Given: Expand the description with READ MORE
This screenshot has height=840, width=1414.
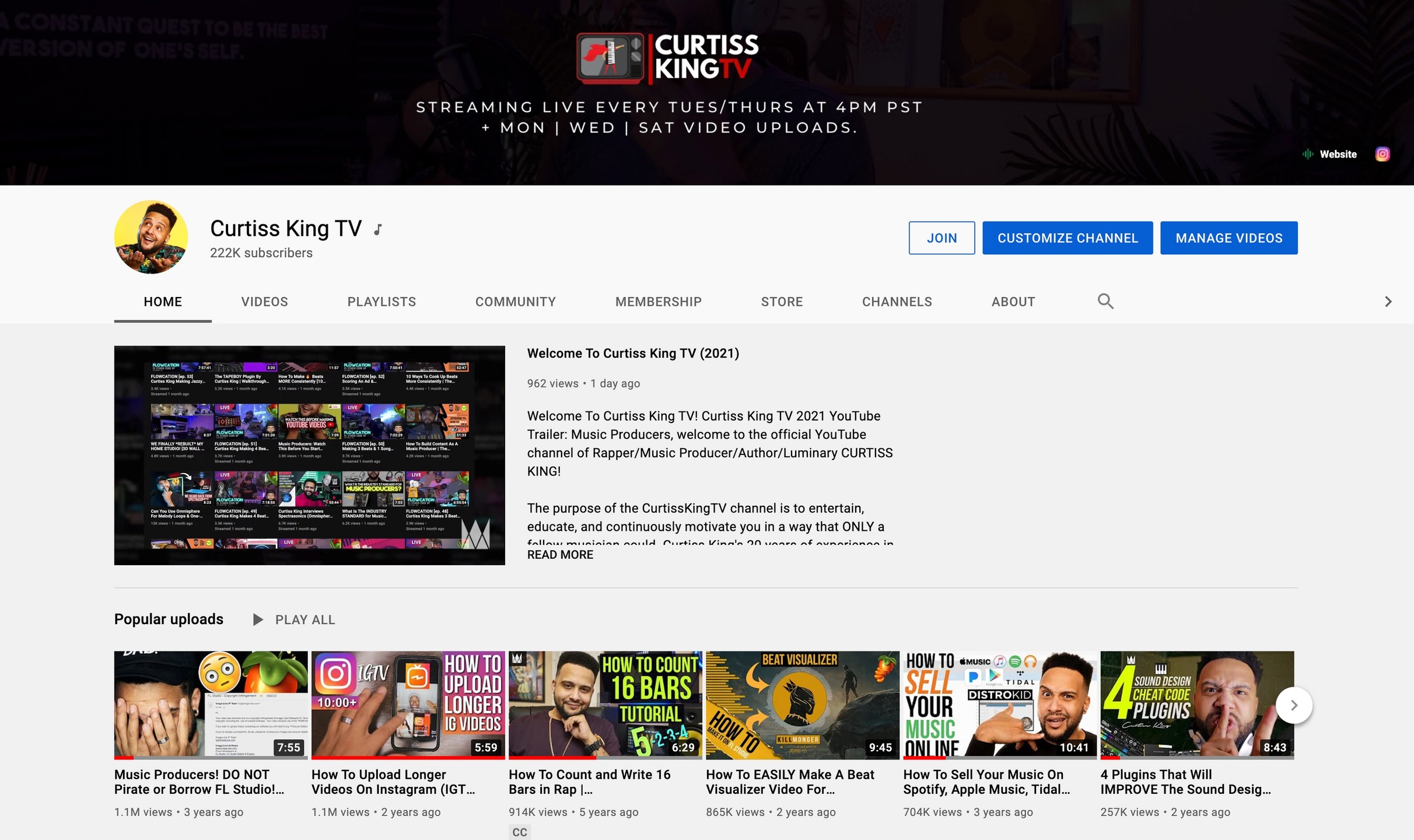Looking at the screenshot, I should (x=560, y=555).
